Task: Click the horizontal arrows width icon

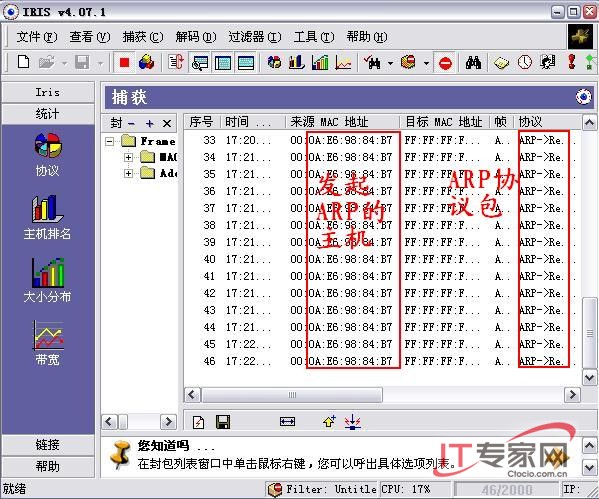Action: [287, 422]
